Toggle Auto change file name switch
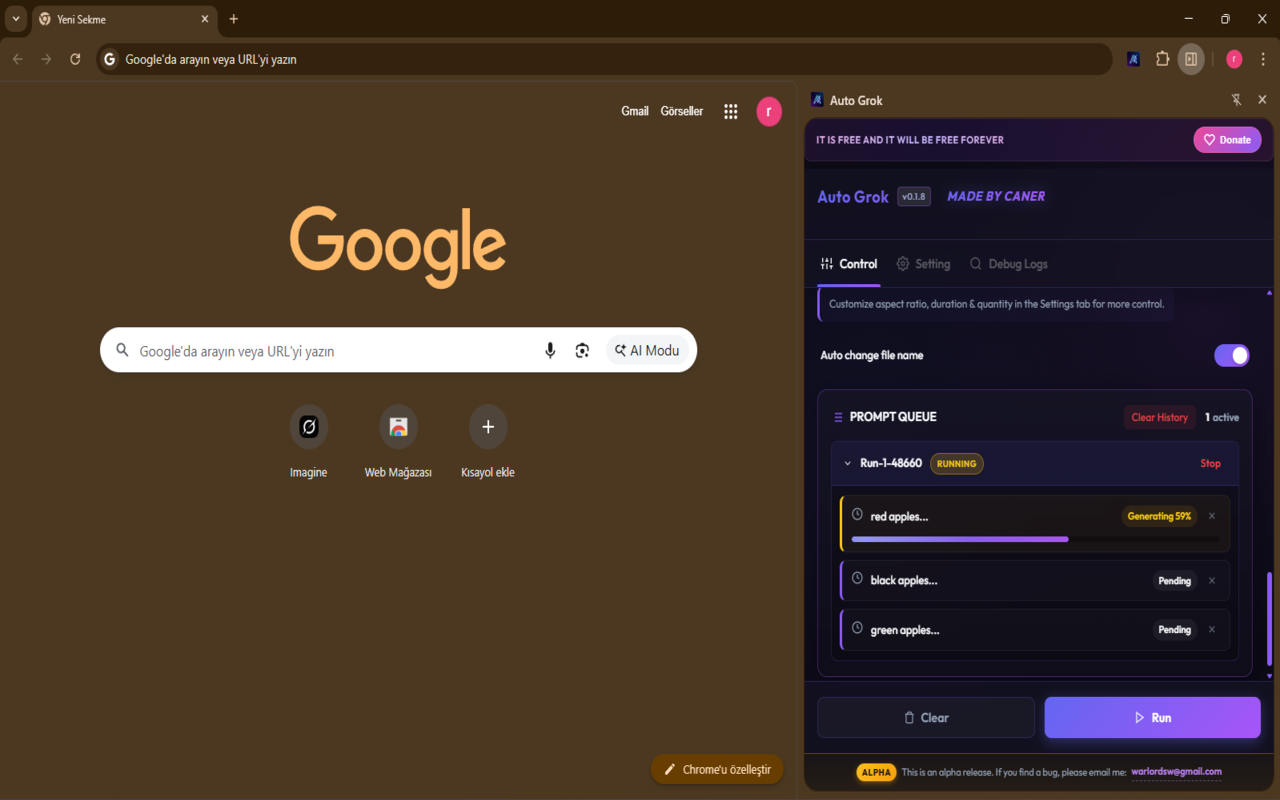The image size is (1280, 800). click(x=1232, y=355)
